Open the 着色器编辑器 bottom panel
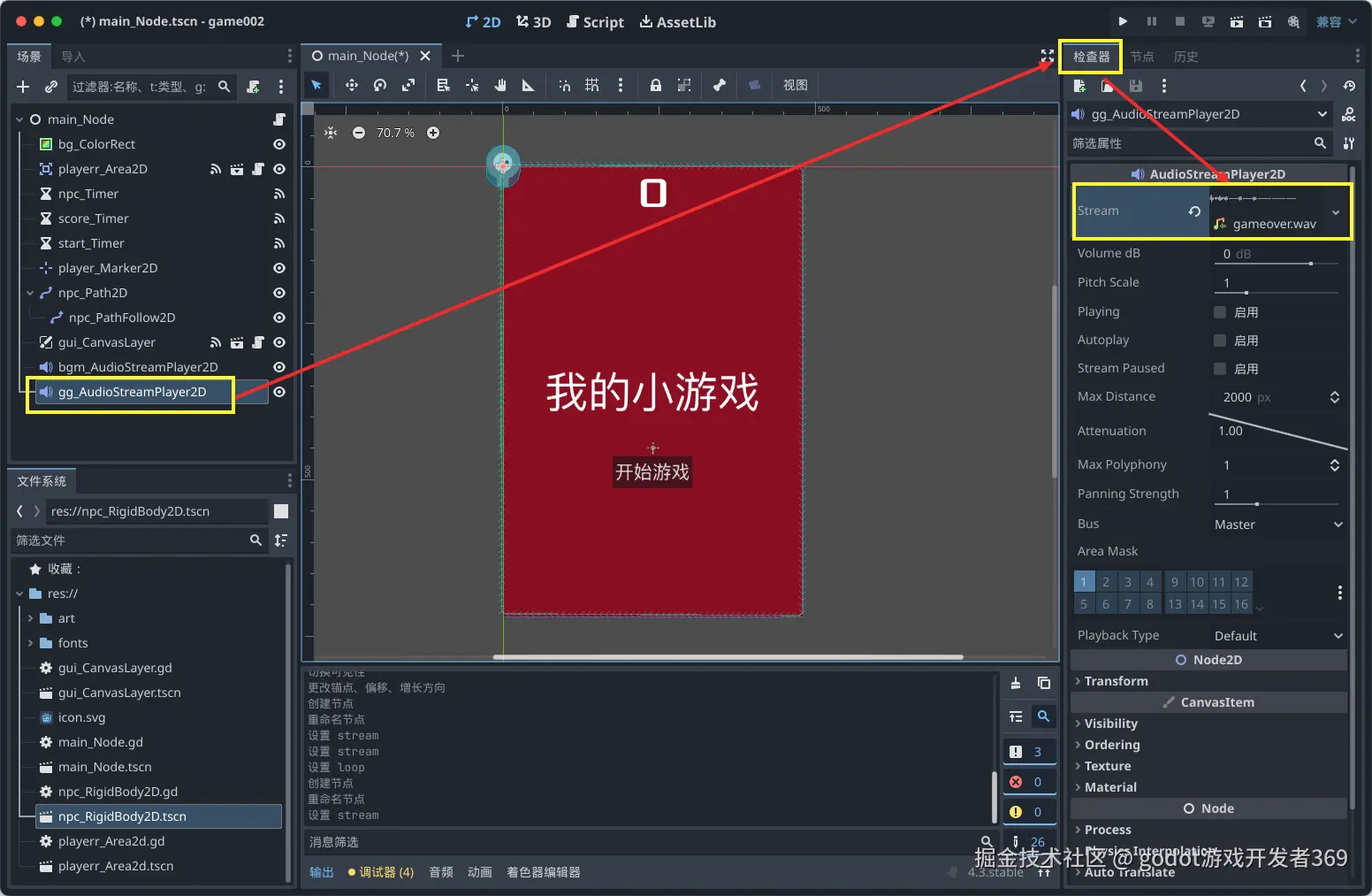 [x=544, y=872]
